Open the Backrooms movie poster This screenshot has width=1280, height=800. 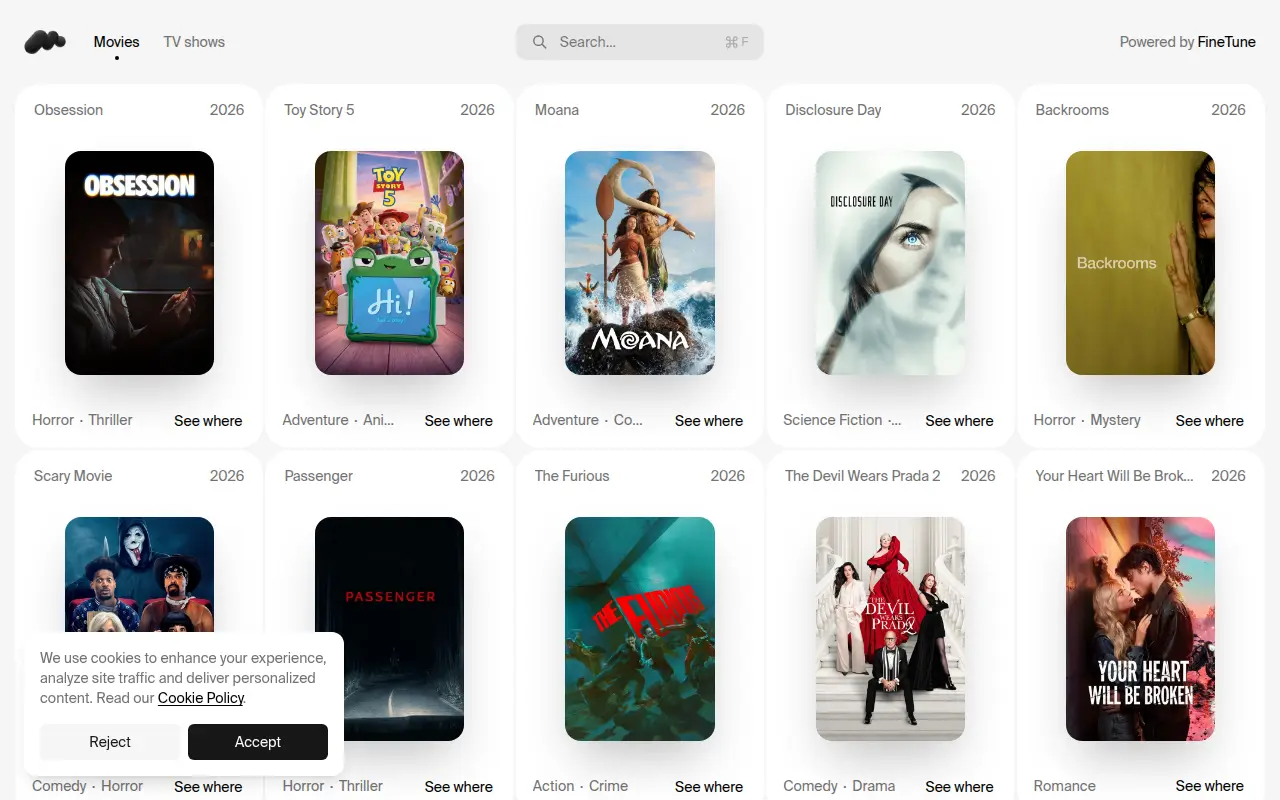1140,263
